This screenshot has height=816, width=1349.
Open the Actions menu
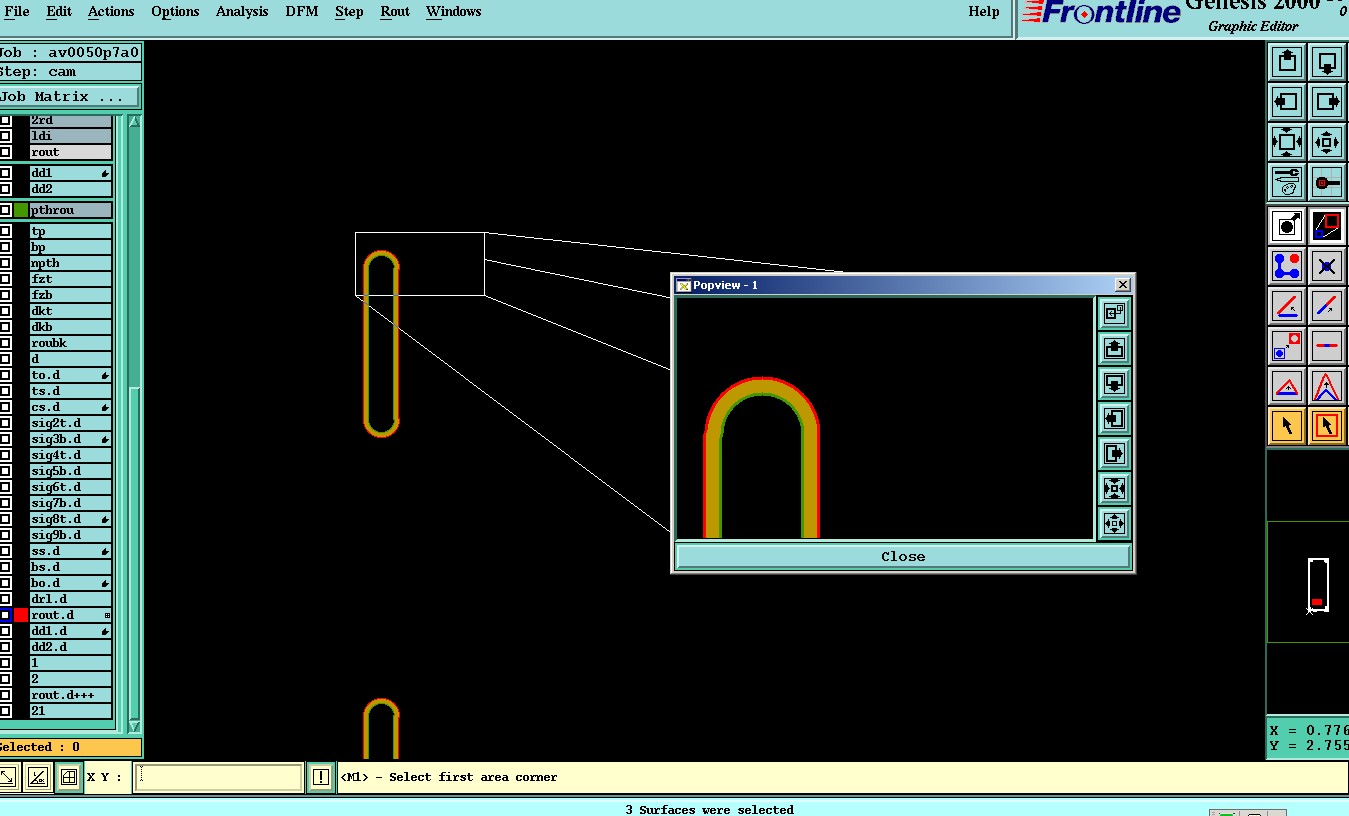pyautogui.click(x=111, y=12)
